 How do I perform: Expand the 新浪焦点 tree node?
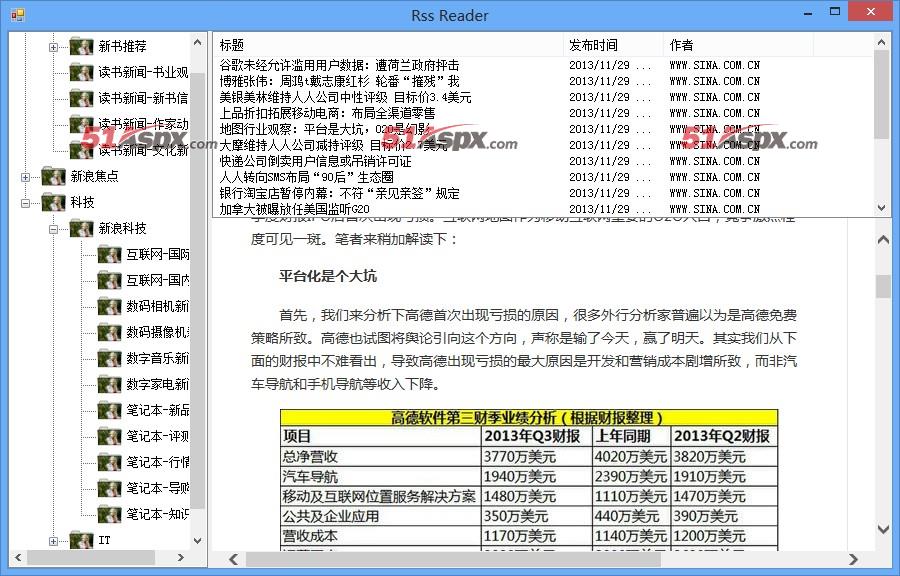pyautogui.click(x=25, y=177)
